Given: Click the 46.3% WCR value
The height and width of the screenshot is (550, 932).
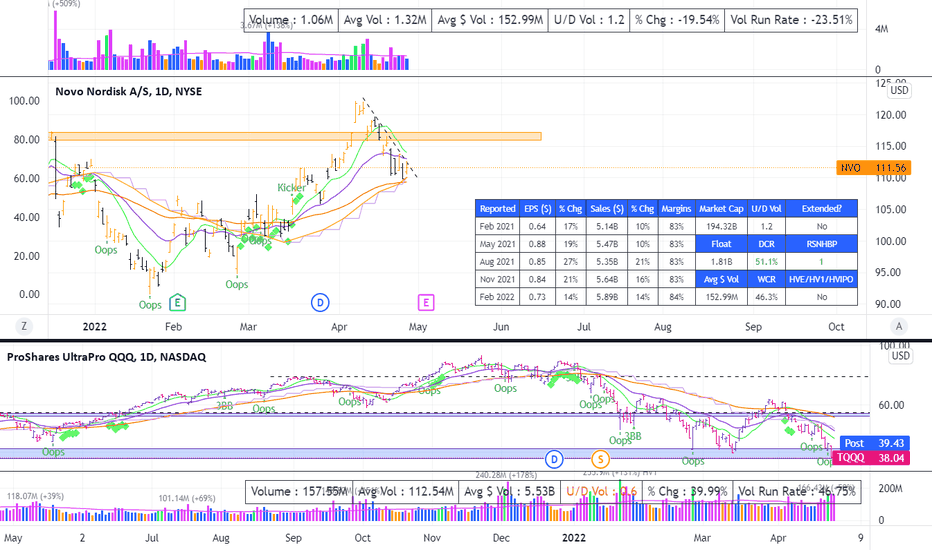Looking at the screenshot, I should tap(766, 297).
